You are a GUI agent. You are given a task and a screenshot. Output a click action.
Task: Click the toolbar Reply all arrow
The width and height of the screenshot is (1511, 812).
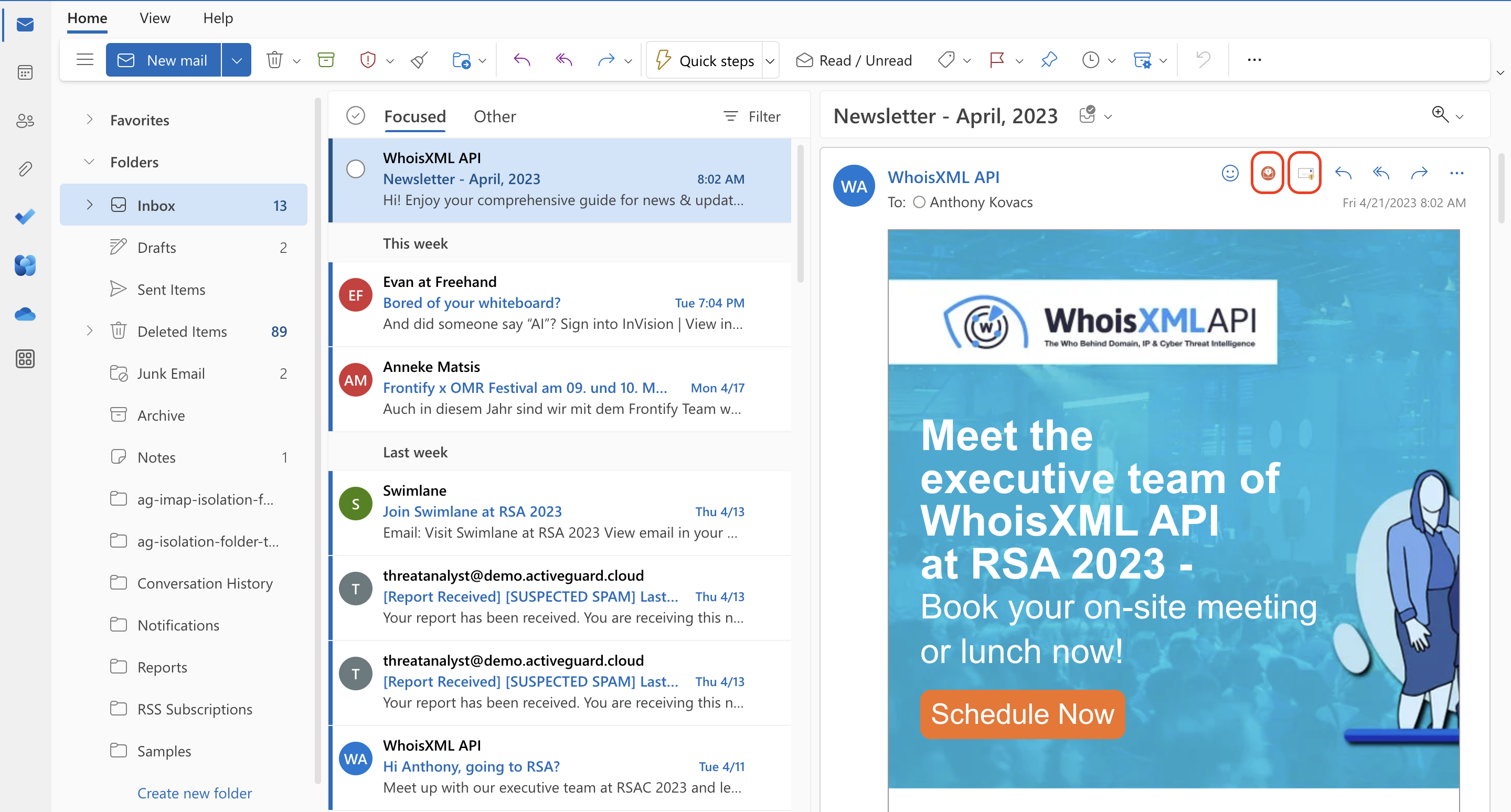[563, 60]
